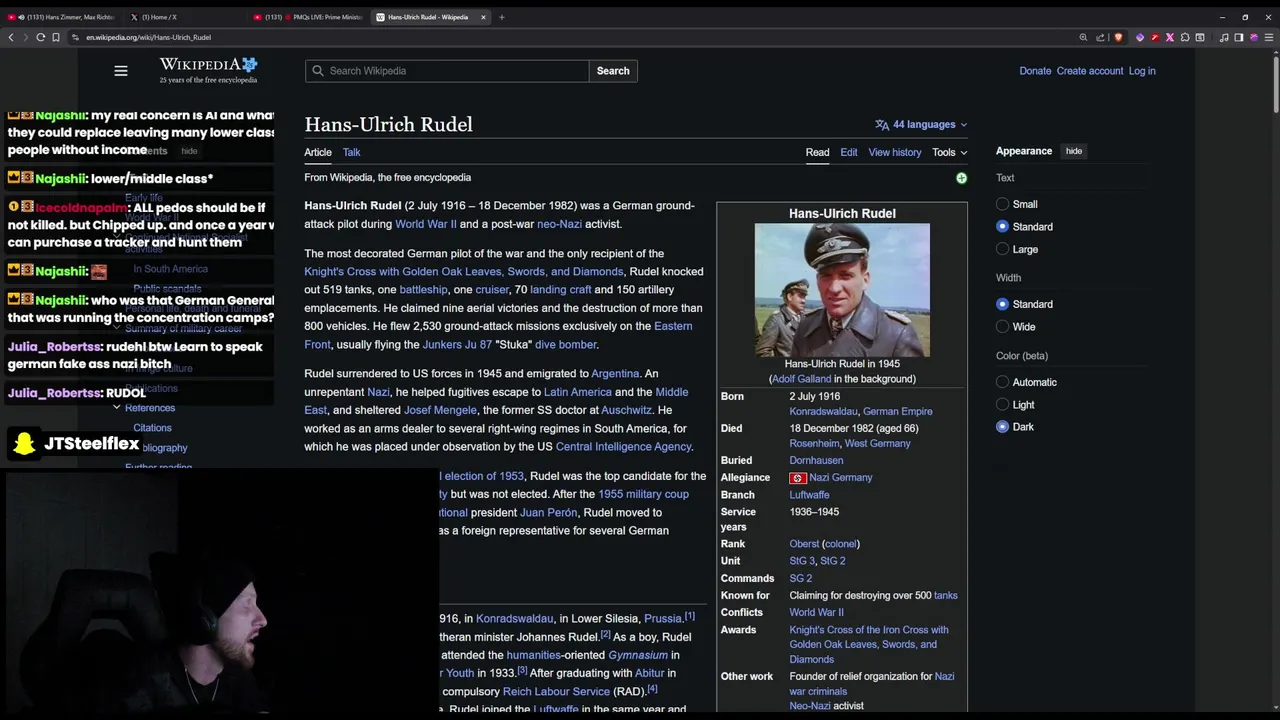Switch to the Home / X tab
Image resolution: width=1280 pixels, height=720 pixels.
click(160, 17)
